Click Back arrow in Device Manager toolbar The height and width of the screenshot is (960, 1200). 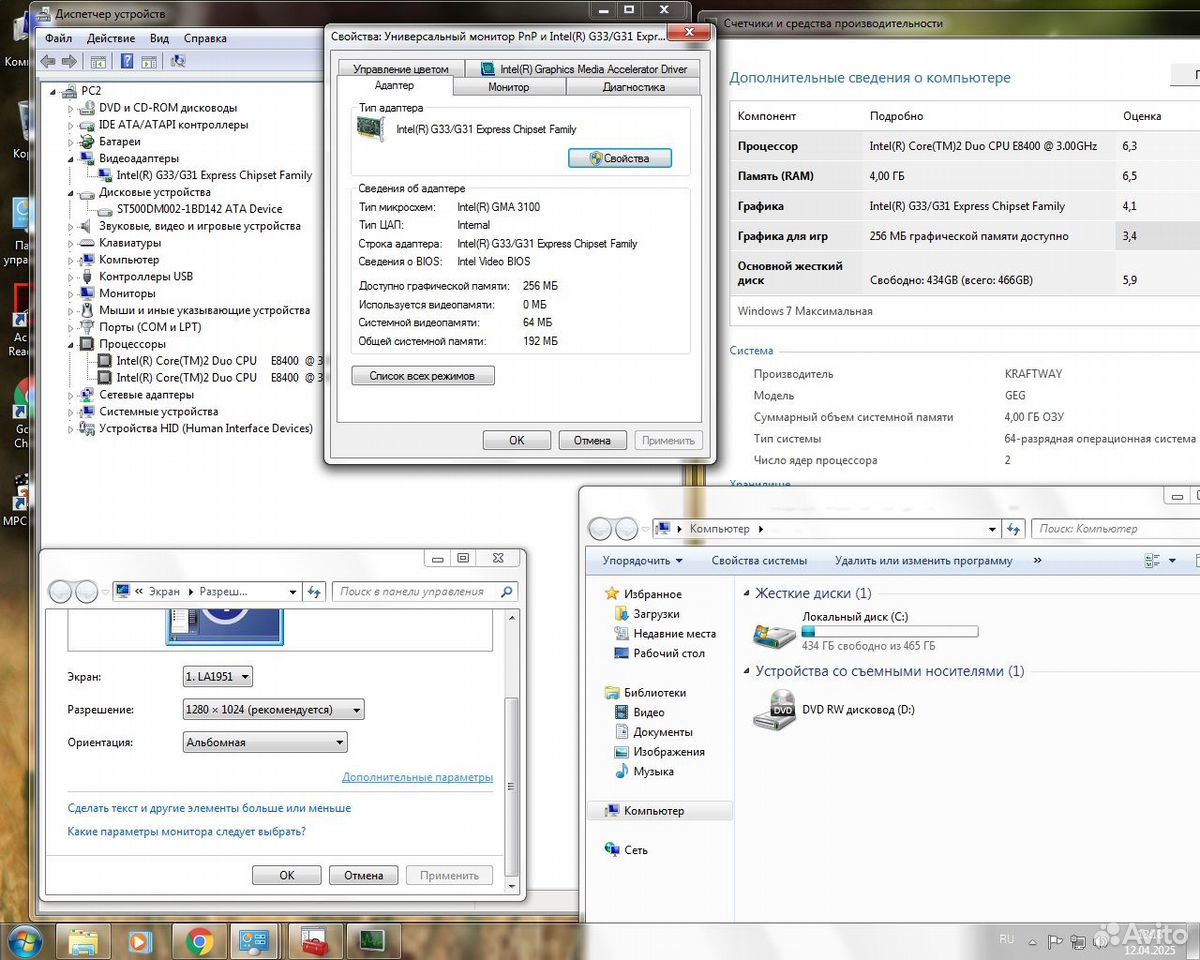(x=48, y=61)
